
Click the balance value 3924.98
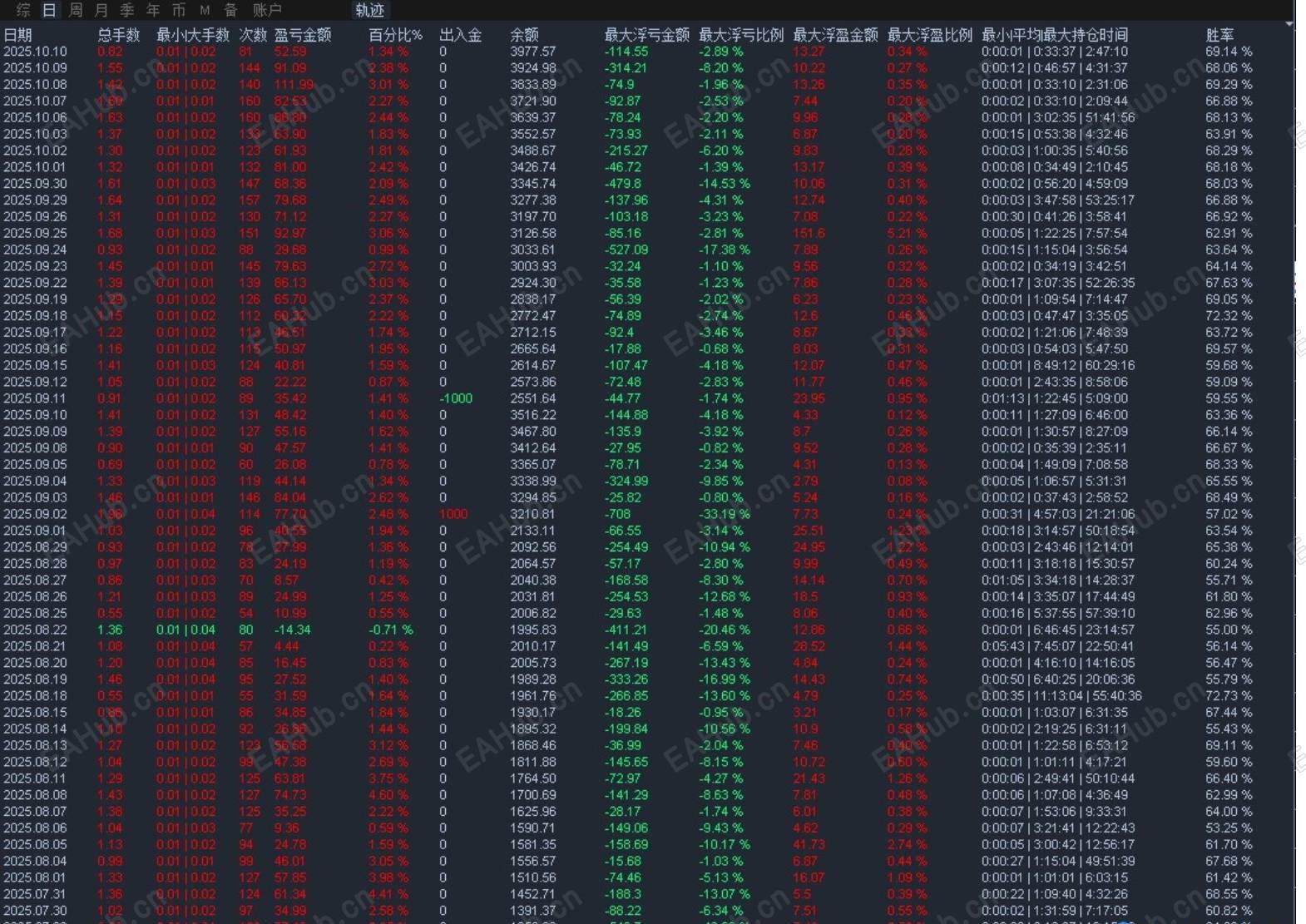533,68
